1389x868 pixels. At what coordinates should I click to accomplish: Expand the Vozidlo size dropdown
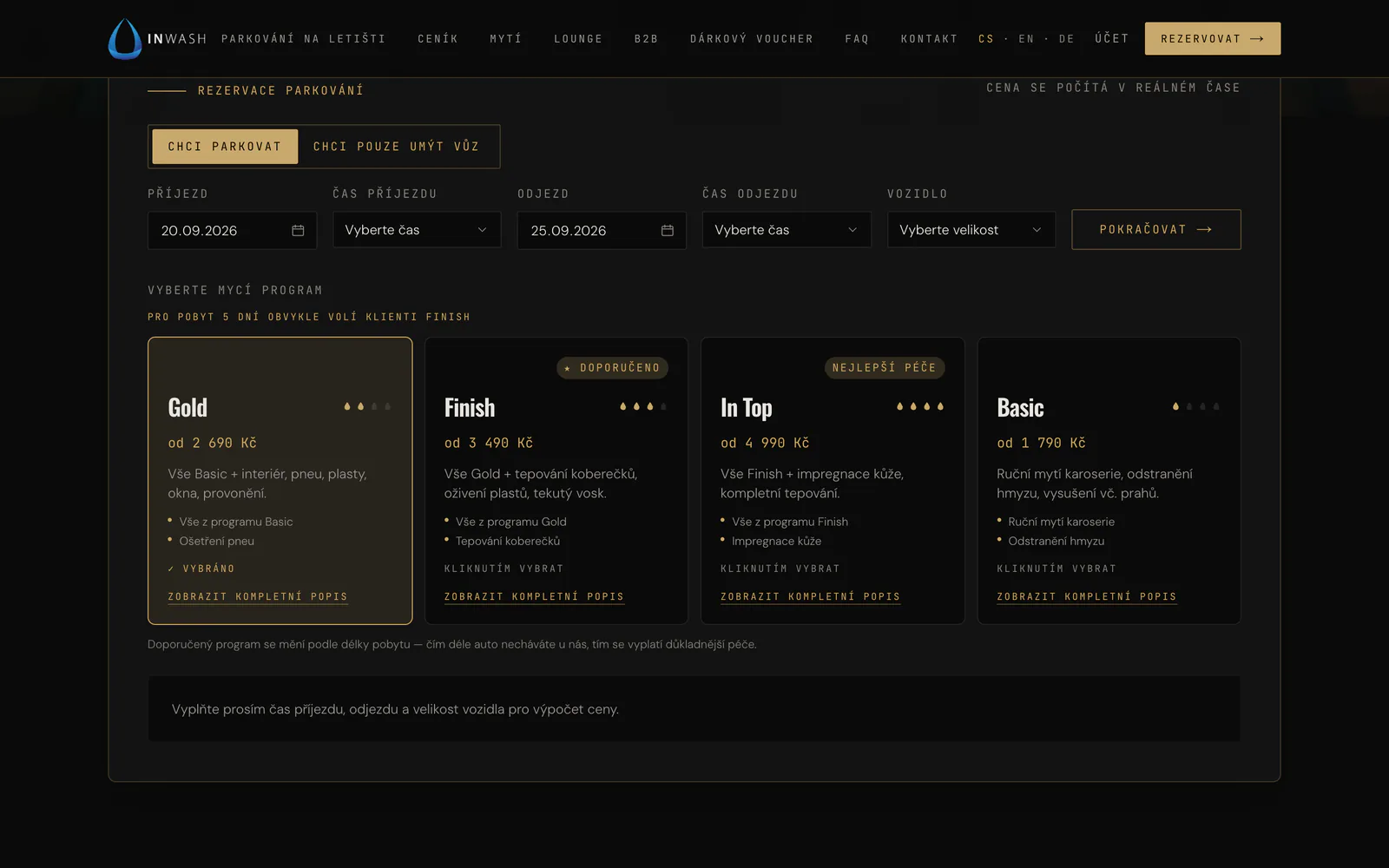pyautogui.click(x=971, y=230)
